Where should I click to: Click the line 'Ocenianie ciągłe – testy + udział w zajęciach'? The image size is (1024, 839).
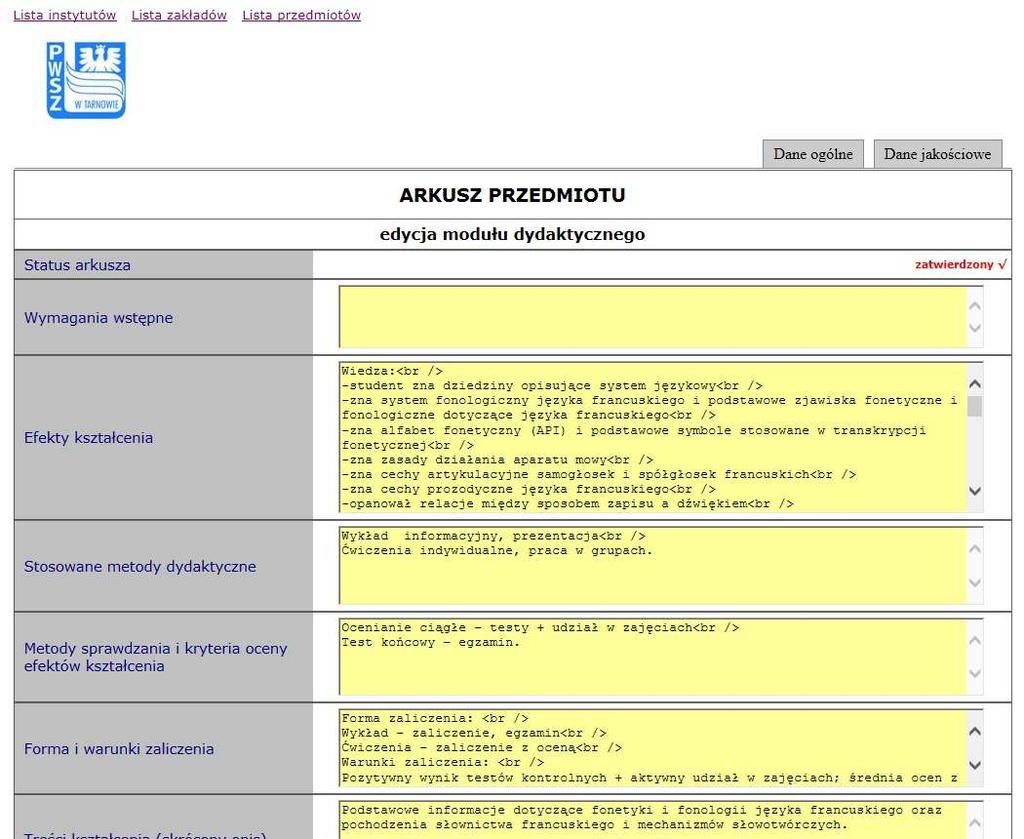[540, 627]
